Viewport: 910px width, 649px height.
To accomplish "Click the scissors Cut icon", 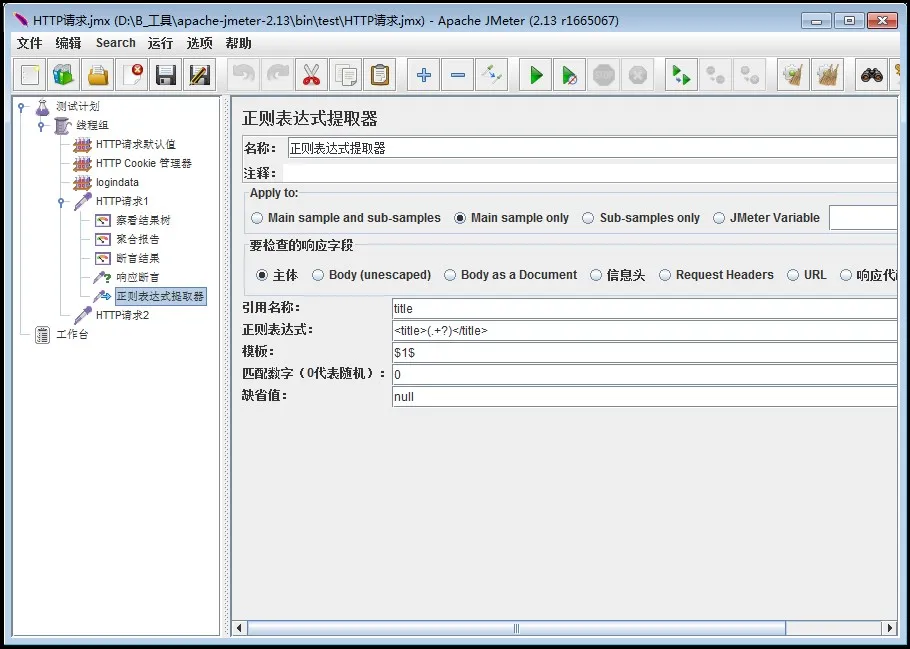I will coord(311,75).
